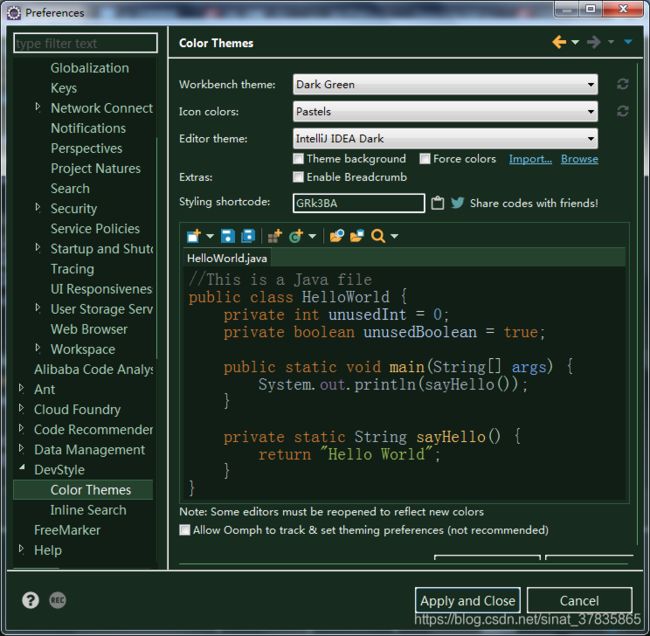Viewport: 650px width, 636px height.
Task: Select Notifications in the tree
Action: click(x=88, y=128)
